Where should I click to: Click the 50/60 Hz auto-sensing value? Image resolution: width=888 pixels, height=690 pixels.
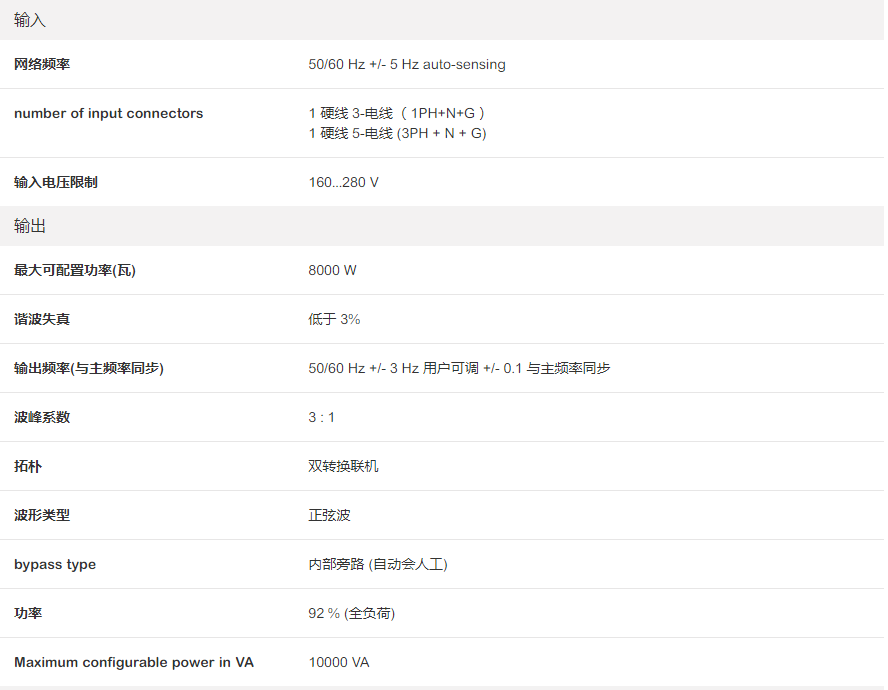(407, 65)
